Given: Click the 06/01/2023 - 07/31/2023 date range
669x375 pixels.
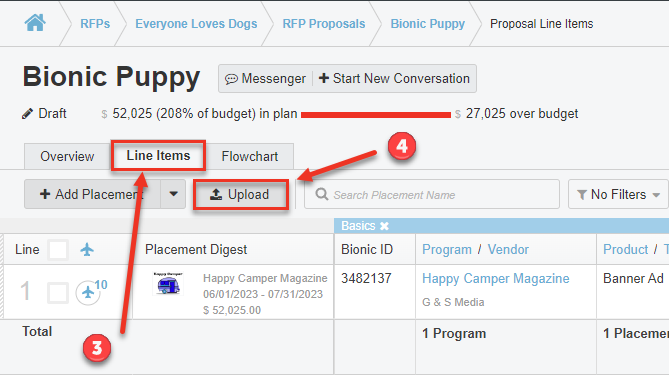Looking at the screenshot, I should click(263, 294).
